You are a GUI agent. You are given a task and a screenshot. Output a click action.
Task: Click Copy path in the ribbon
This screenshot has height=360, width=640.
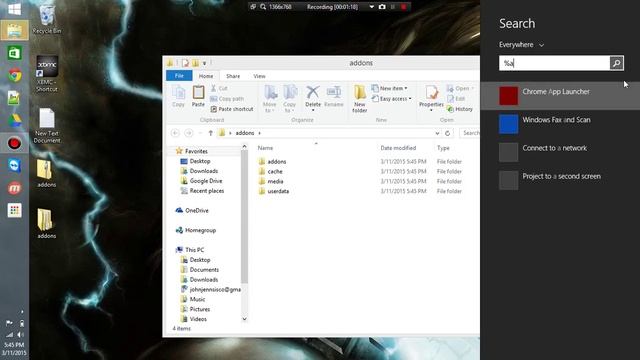tap(227, 99)
